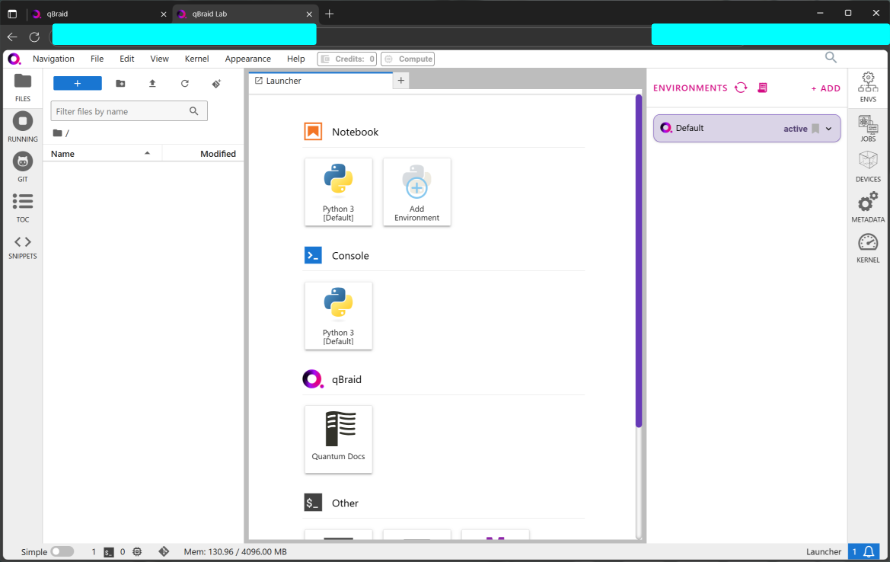Viewport: 890px width, 562px height.
Task: Click the search magnifier in top bar
Action: pos(830,57)
